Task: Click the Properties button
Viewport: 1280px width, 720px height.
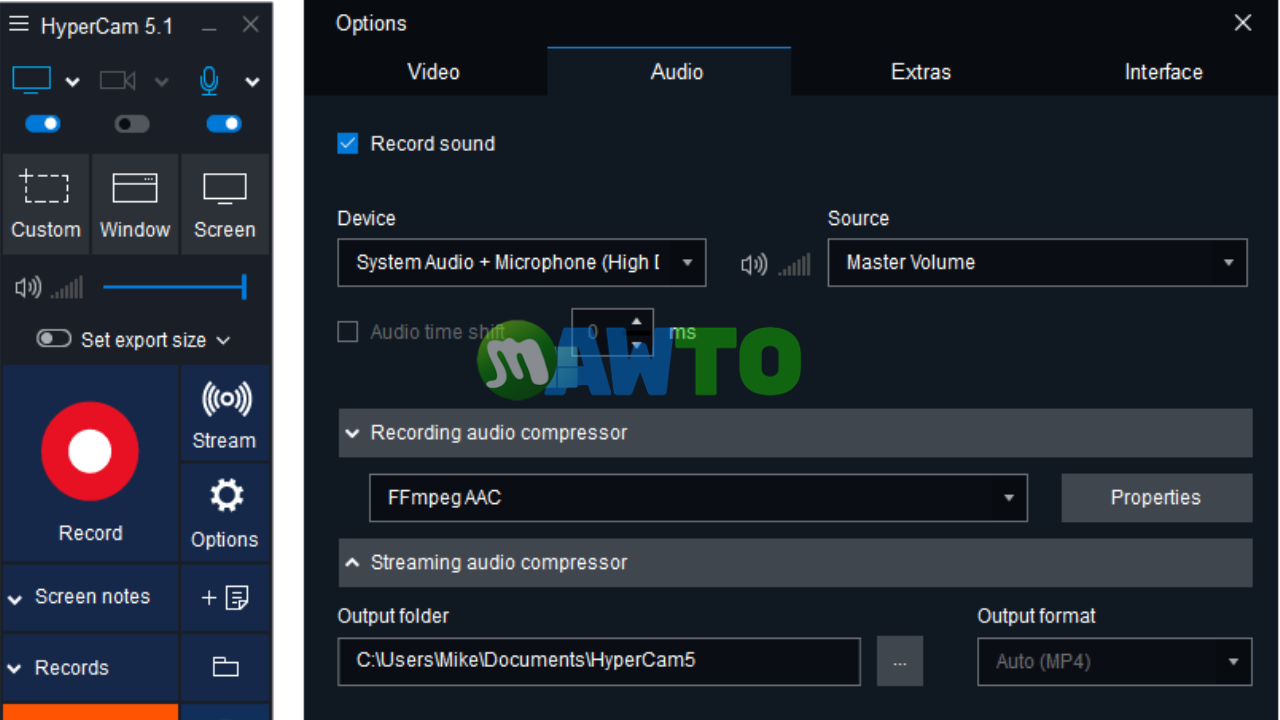Action: pyautogui.click(x=1156, y=497)
